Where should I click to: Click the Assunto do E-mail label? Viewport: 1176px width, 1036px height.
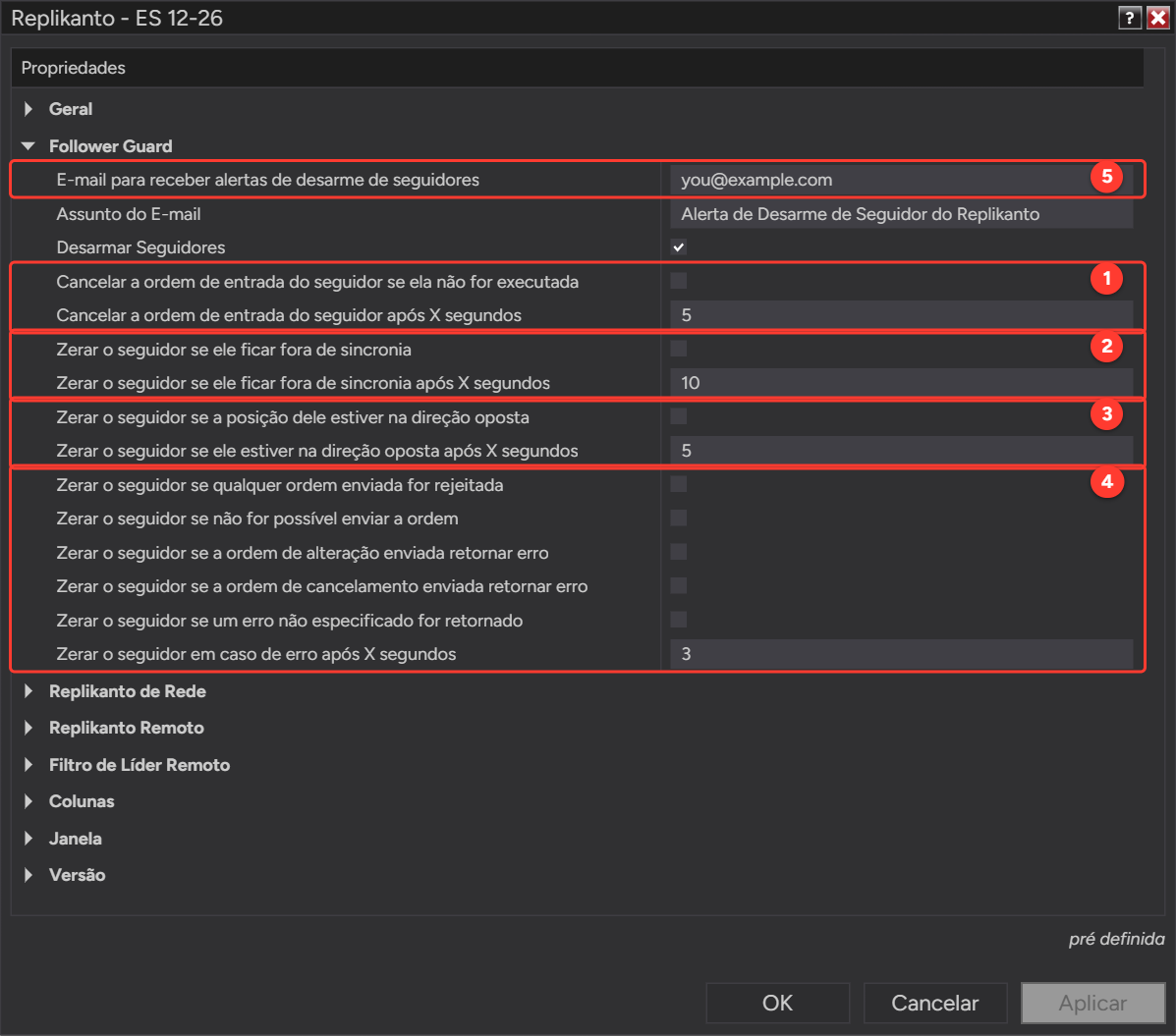(129, 214)
